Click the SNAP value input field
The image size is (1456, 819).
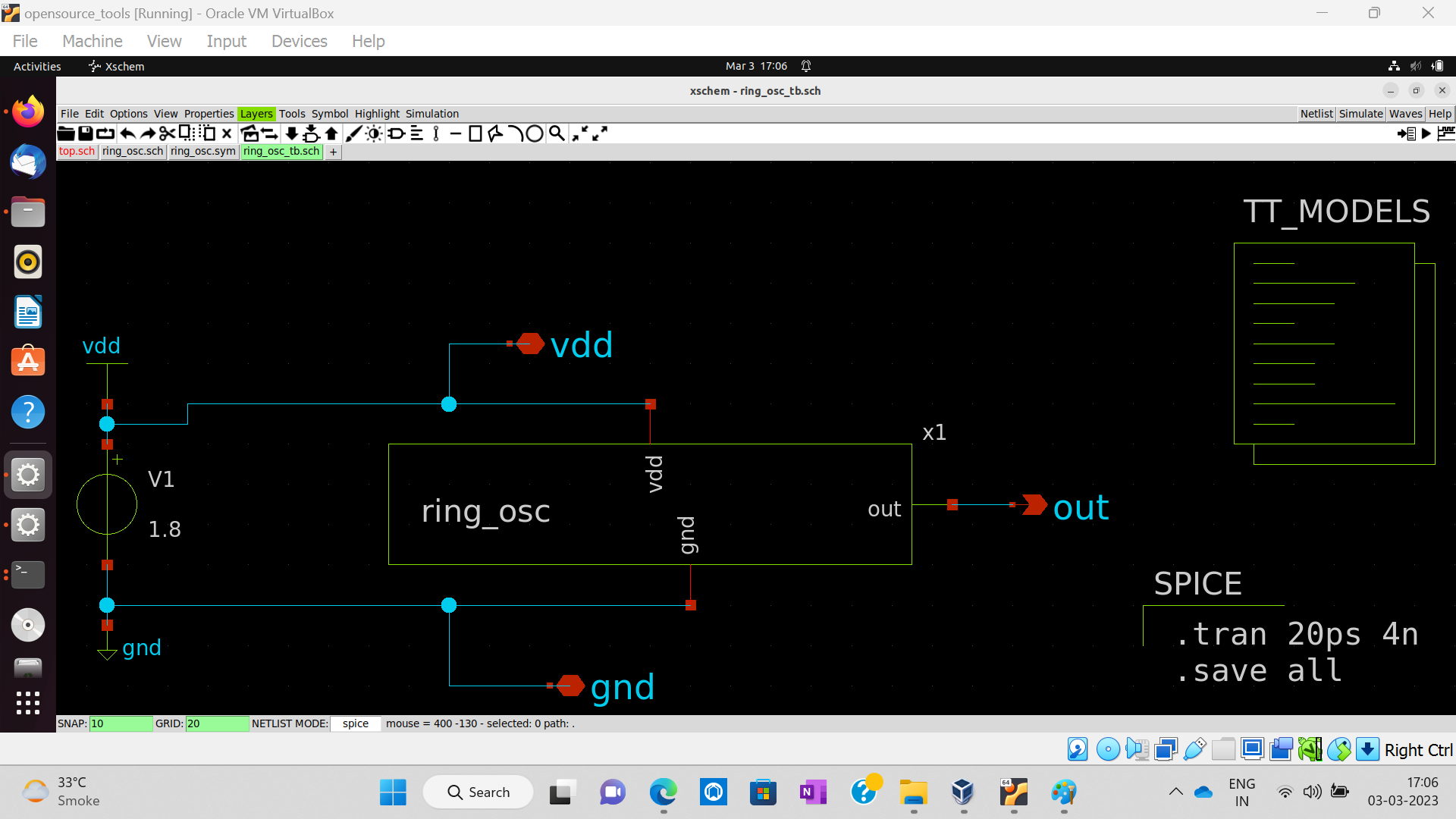(121, 723)
